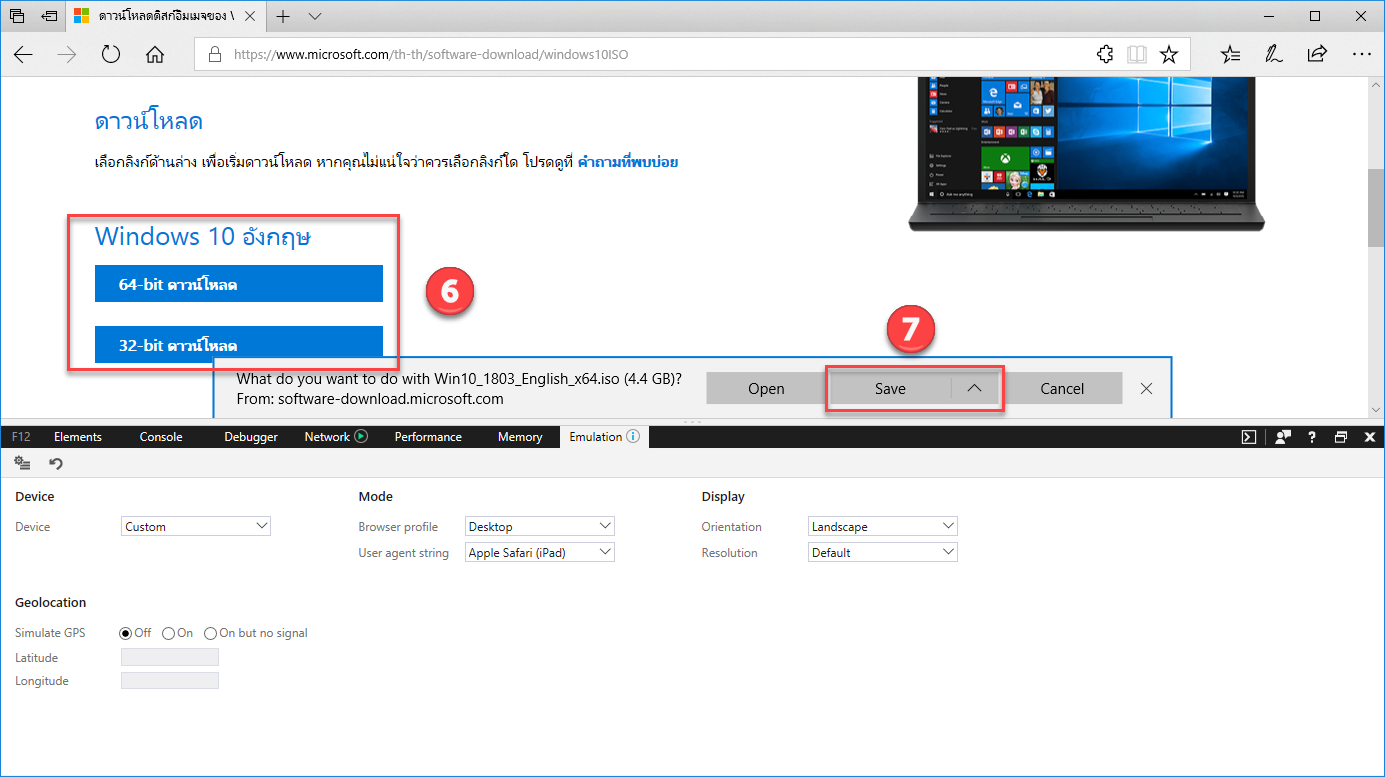
Task: Select On but no signal option
Action: coord(210,633)
